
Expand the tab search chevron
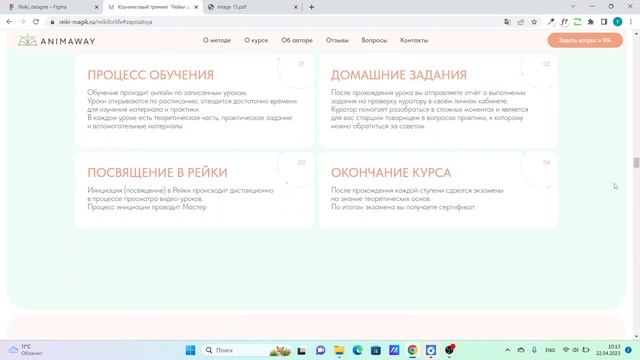pos(573,7)
